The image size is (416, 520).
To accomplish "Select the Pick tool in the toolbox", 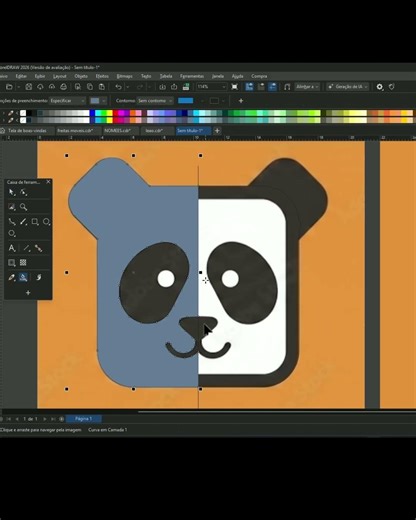I will 12,192.
